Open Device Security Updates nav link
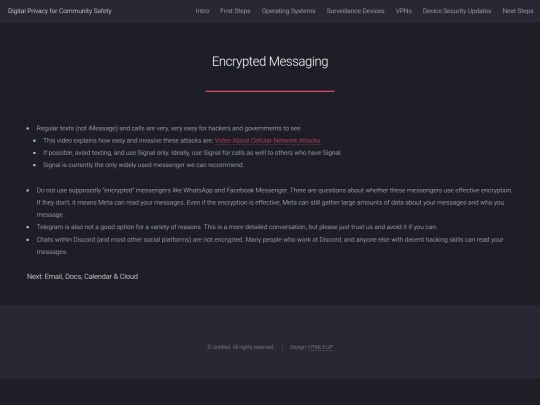The height and width of the screenshot is (405, 540). pos(457,11)
